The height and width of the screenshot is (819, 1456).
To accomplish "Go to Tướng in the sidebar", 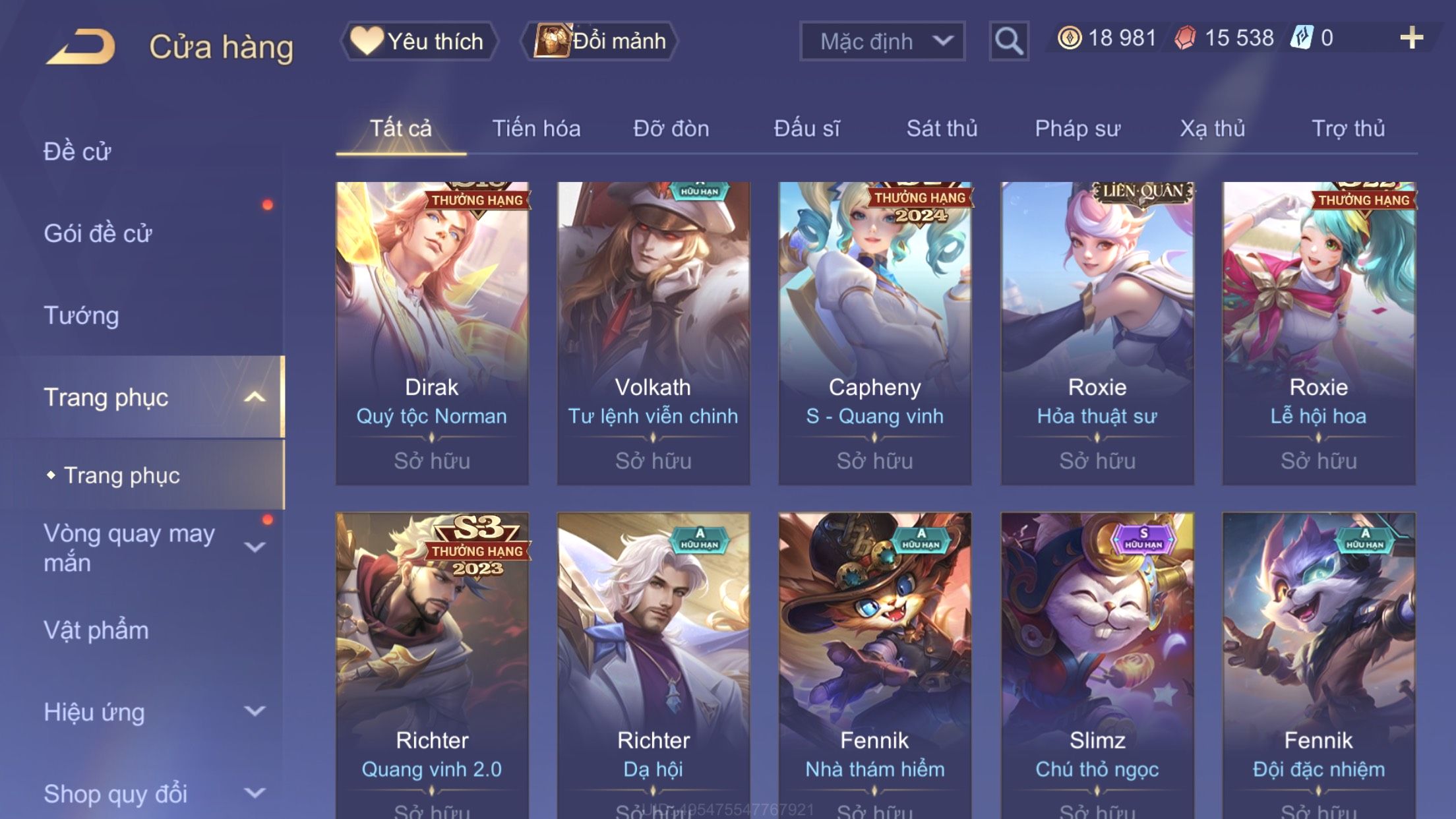I will 81,315.
